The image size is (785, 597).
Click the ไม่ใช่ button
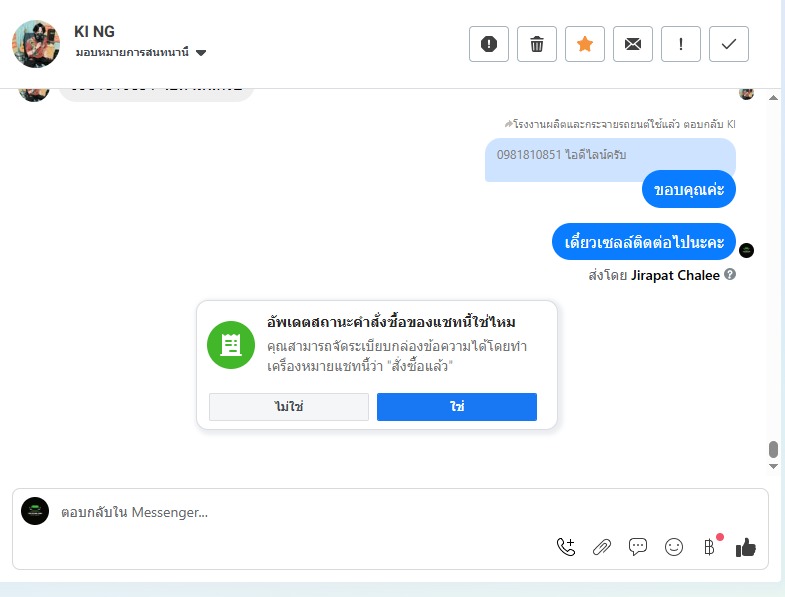[x=289, y=407]
